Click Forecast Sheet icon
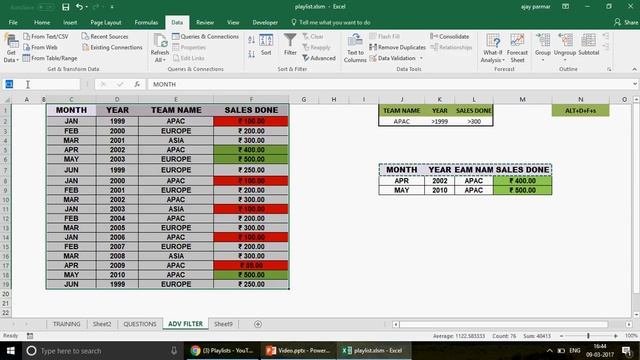The height and width of the screenshot is (360, 640). [517, 48]
